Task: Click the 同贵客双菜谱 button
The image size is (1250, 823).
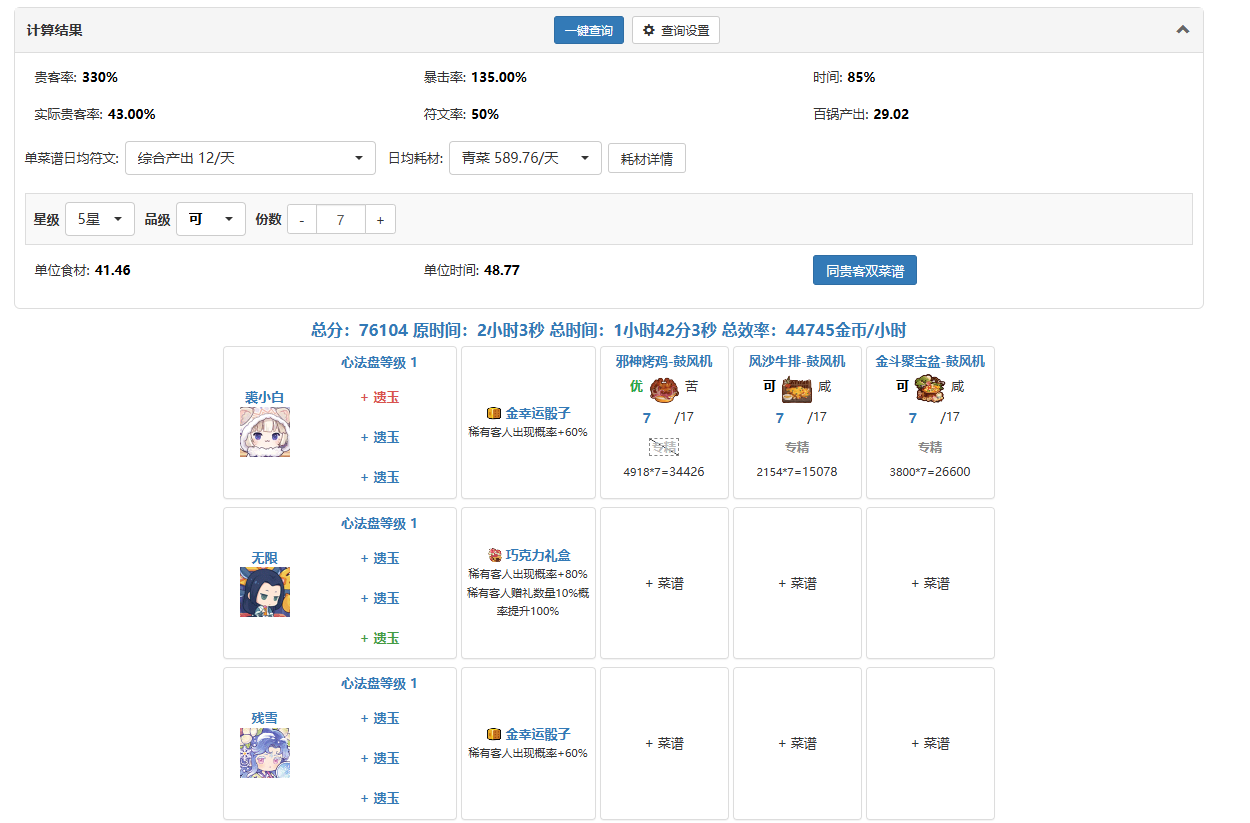Action: click(x=865, y=270)
